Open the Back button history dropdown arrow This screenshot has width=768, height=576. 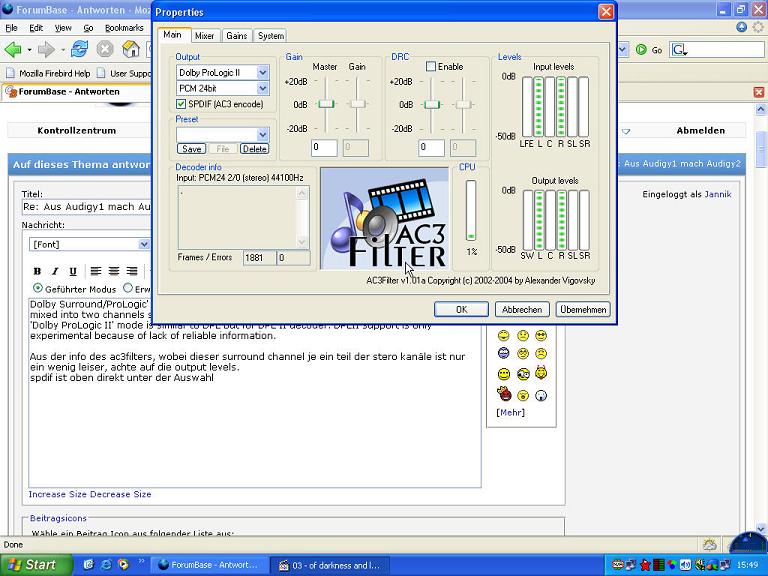[29, 50]
